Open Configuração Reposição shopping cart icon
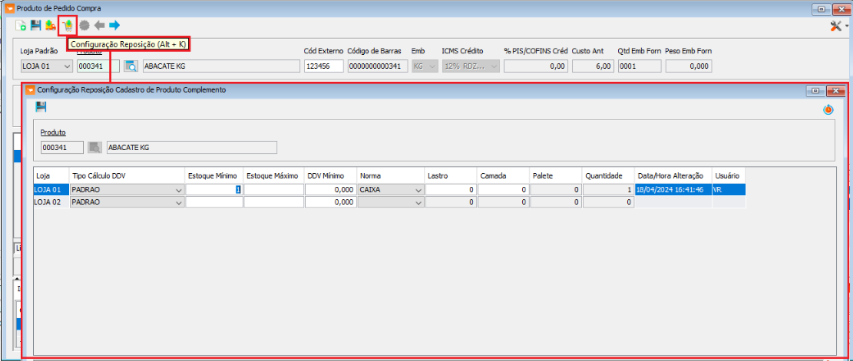The height and width of the screenshot is (361, 853). click(x=68, y=25)
